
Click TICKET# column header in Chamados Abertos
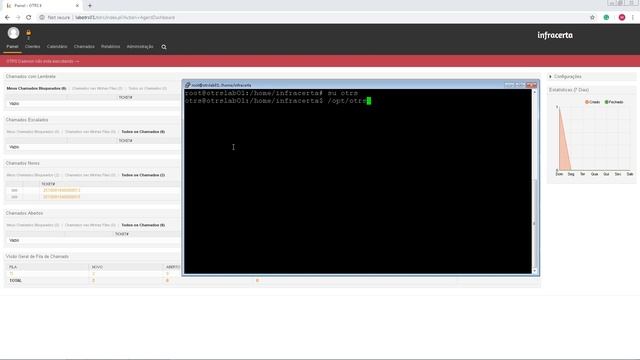(122, 234)
